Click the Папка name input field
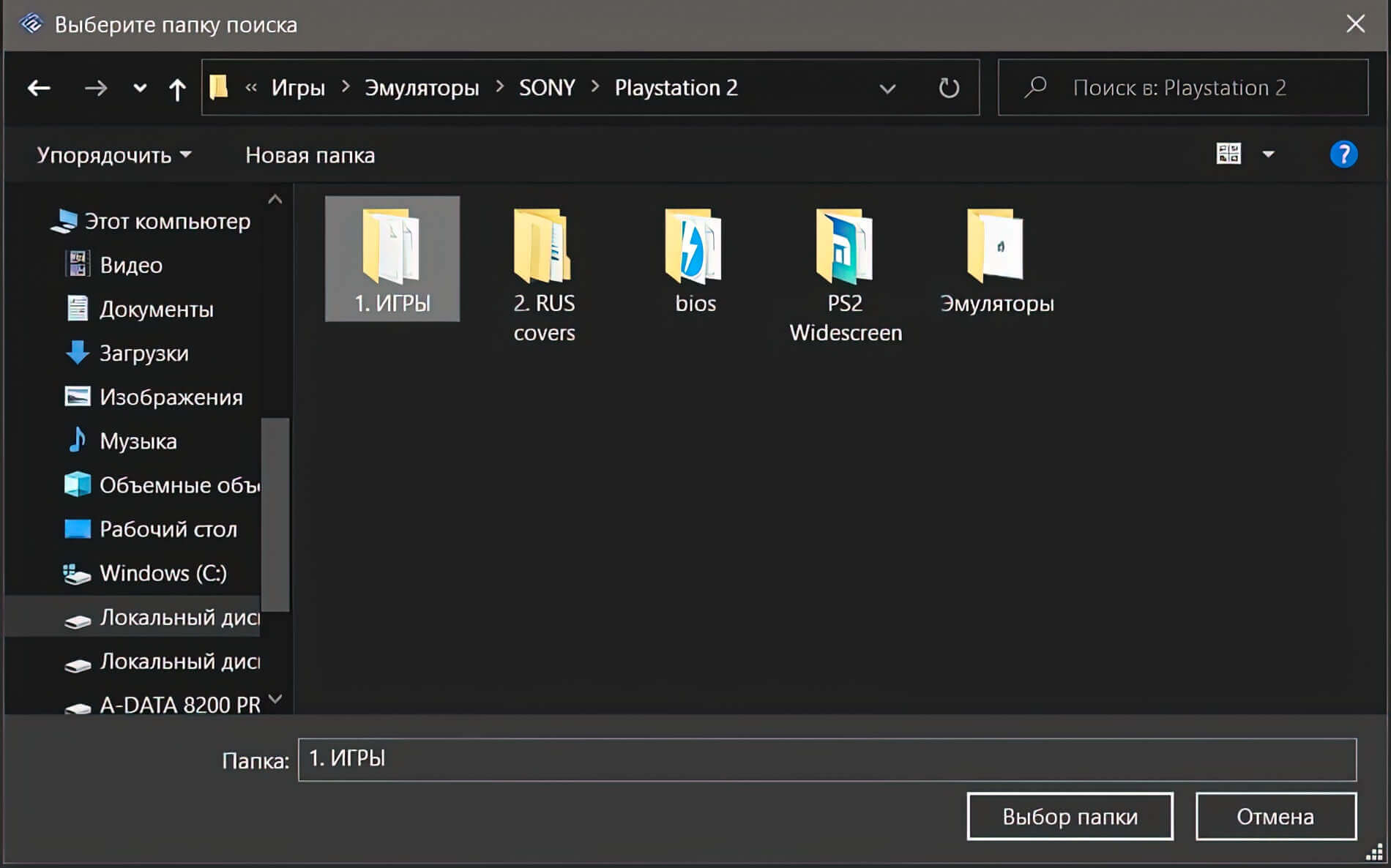The image size is (1391, 868). point(826,759)
